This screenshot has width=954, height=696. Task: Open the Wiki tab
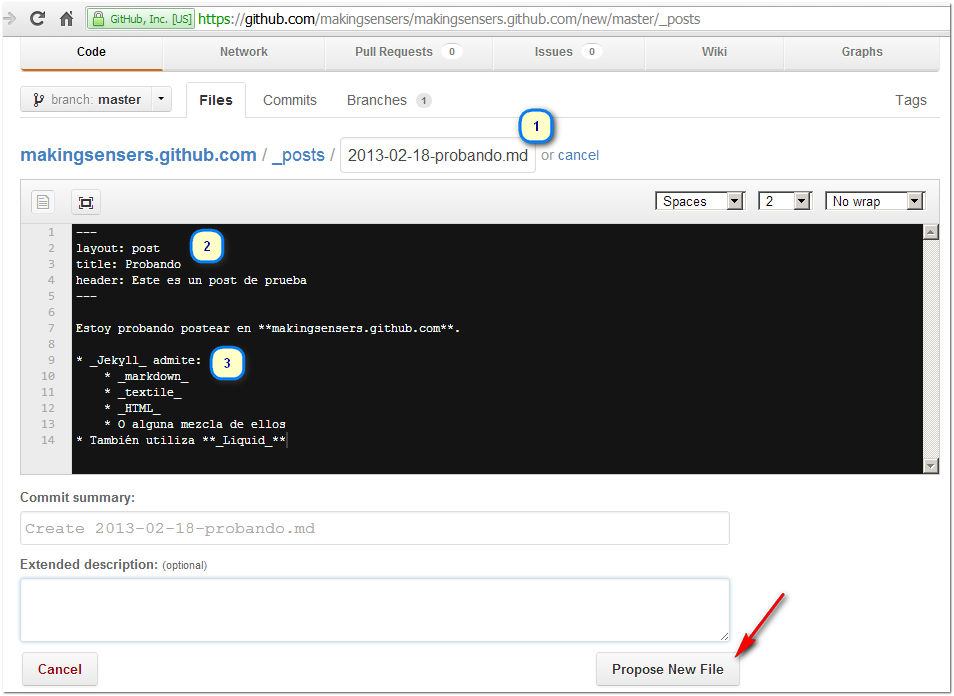714,52
